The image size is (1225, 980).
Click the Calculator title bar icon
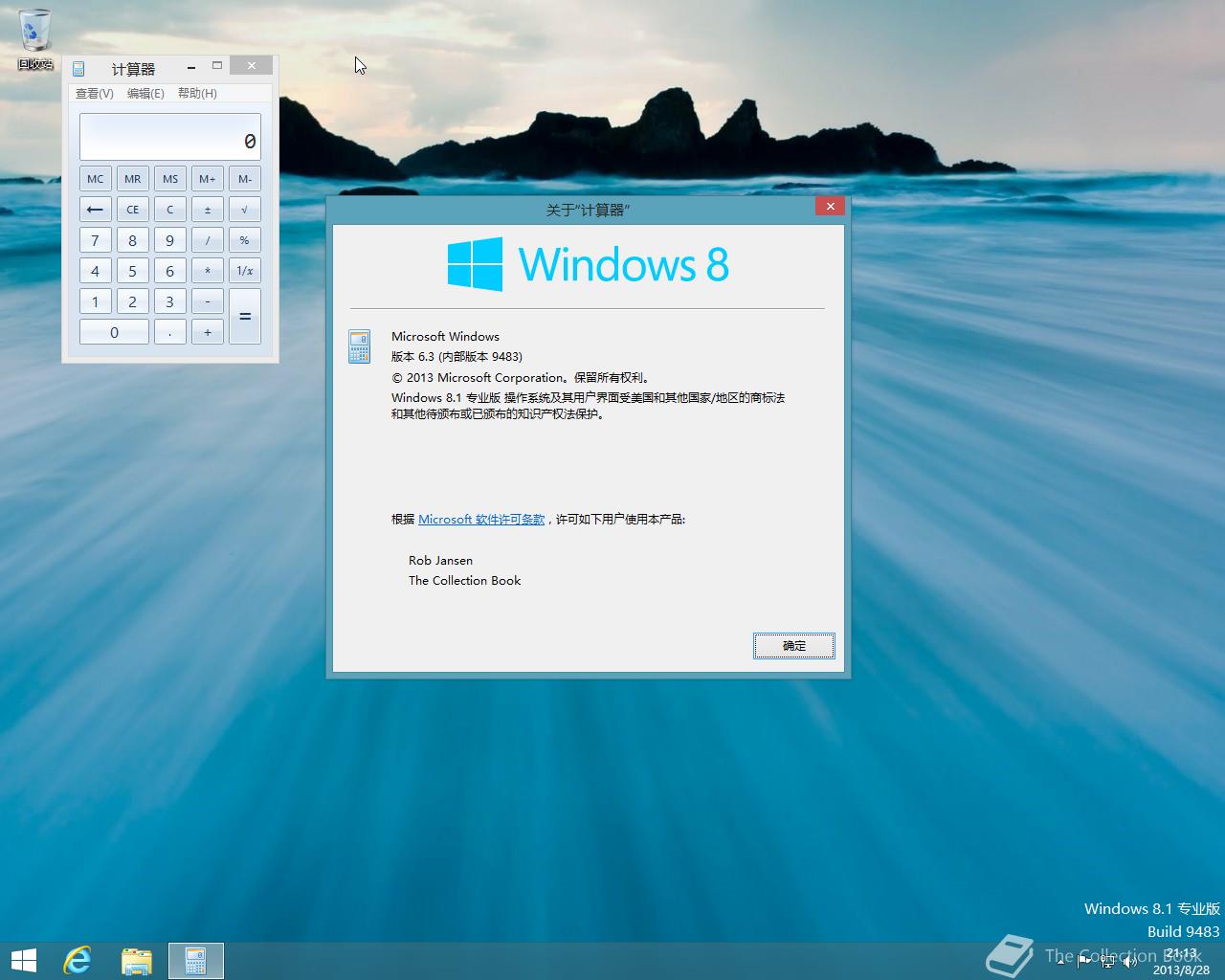pos(78,69)
